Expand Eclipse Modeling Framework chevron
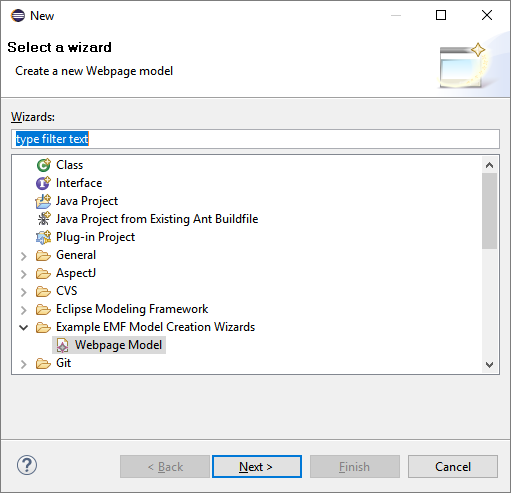This screenshot has height=493, width=511. [23, 310]
